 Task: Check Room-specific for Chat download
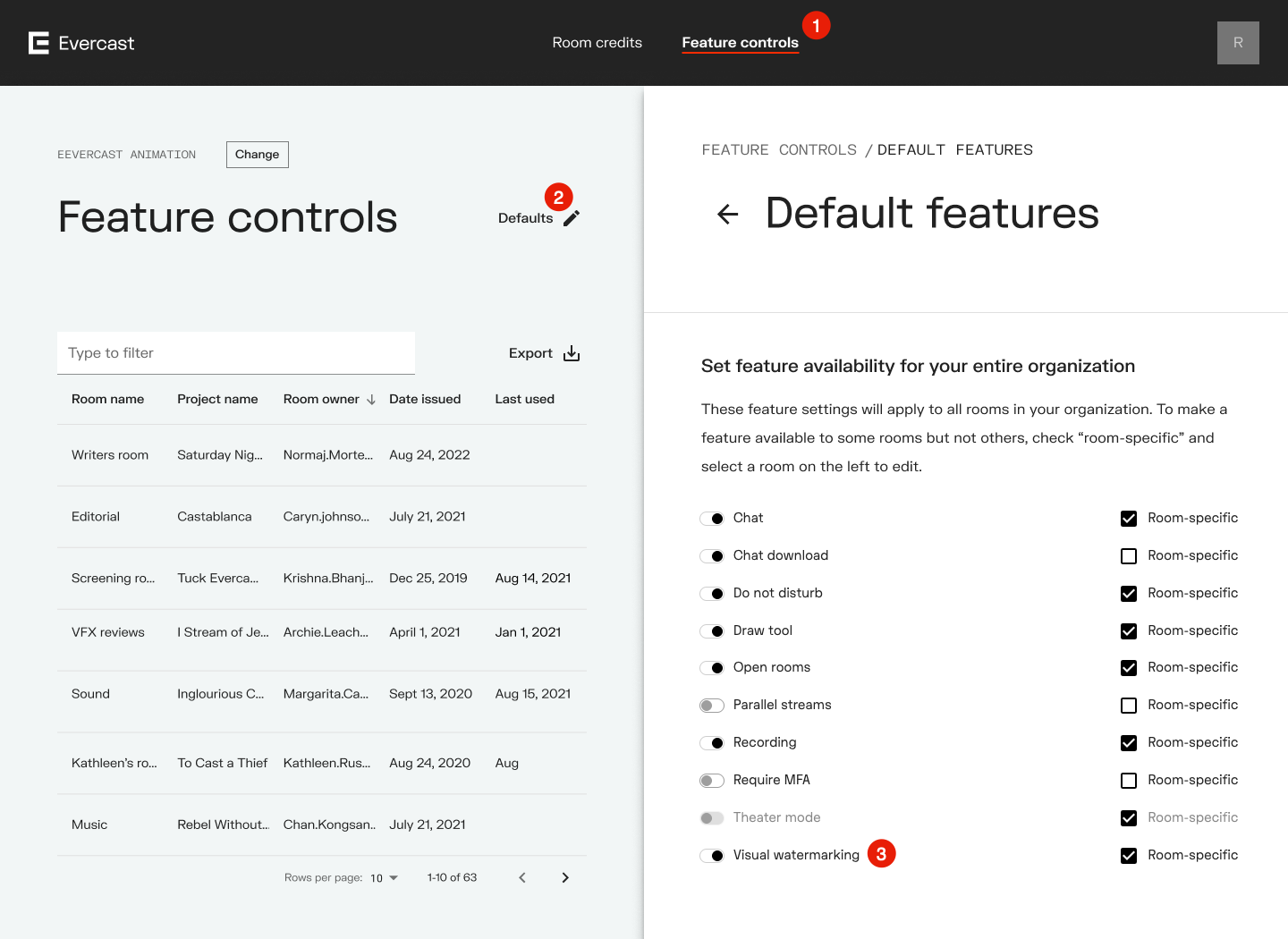click(x=1129, y=556)
